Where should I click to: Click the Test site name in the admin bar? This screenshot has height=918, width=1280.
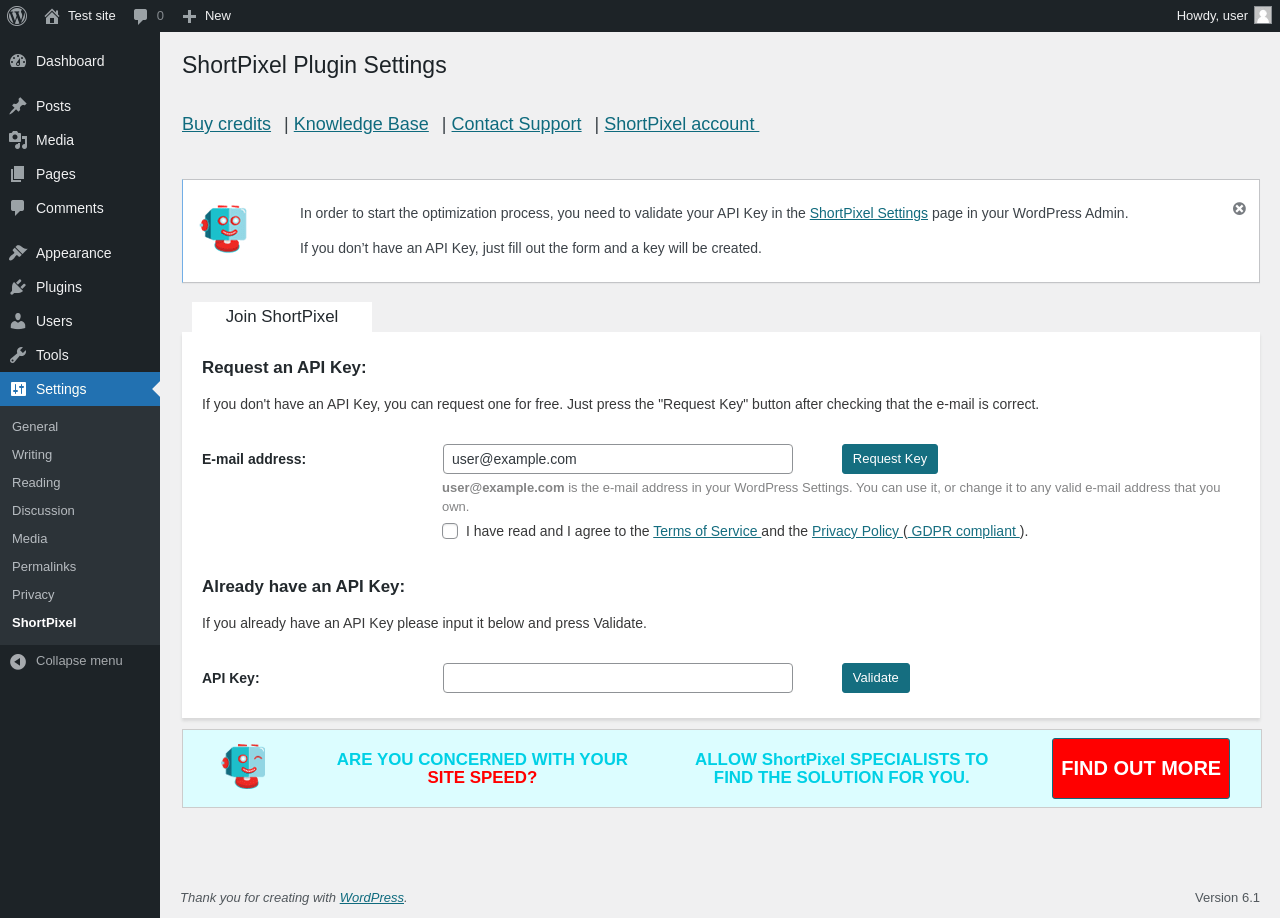[92, 16]
